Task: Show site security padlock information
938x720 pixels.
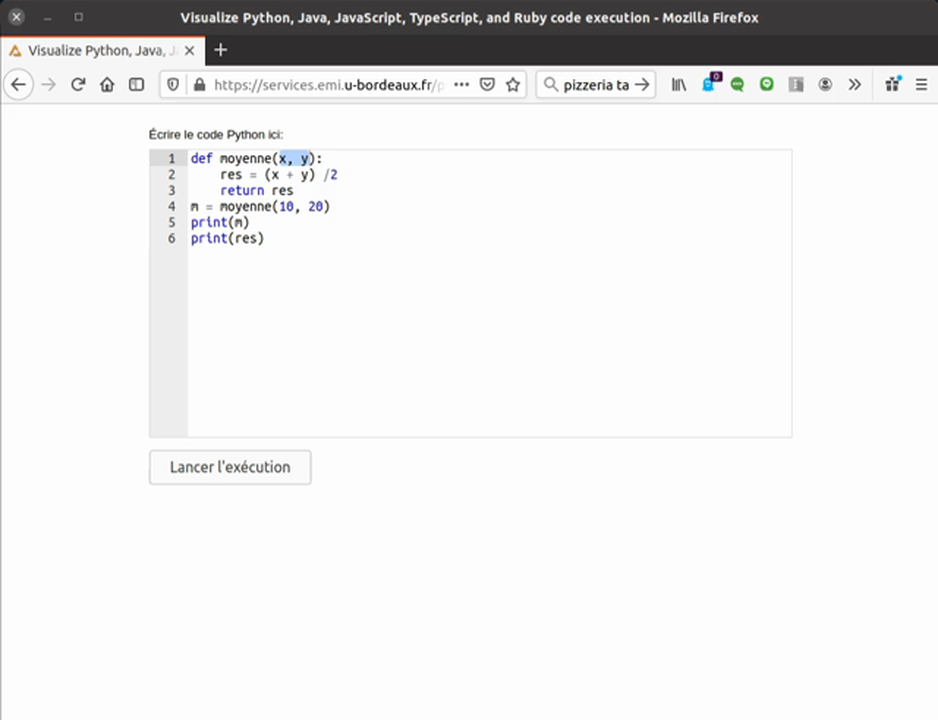Action: (x=198, y=85)
